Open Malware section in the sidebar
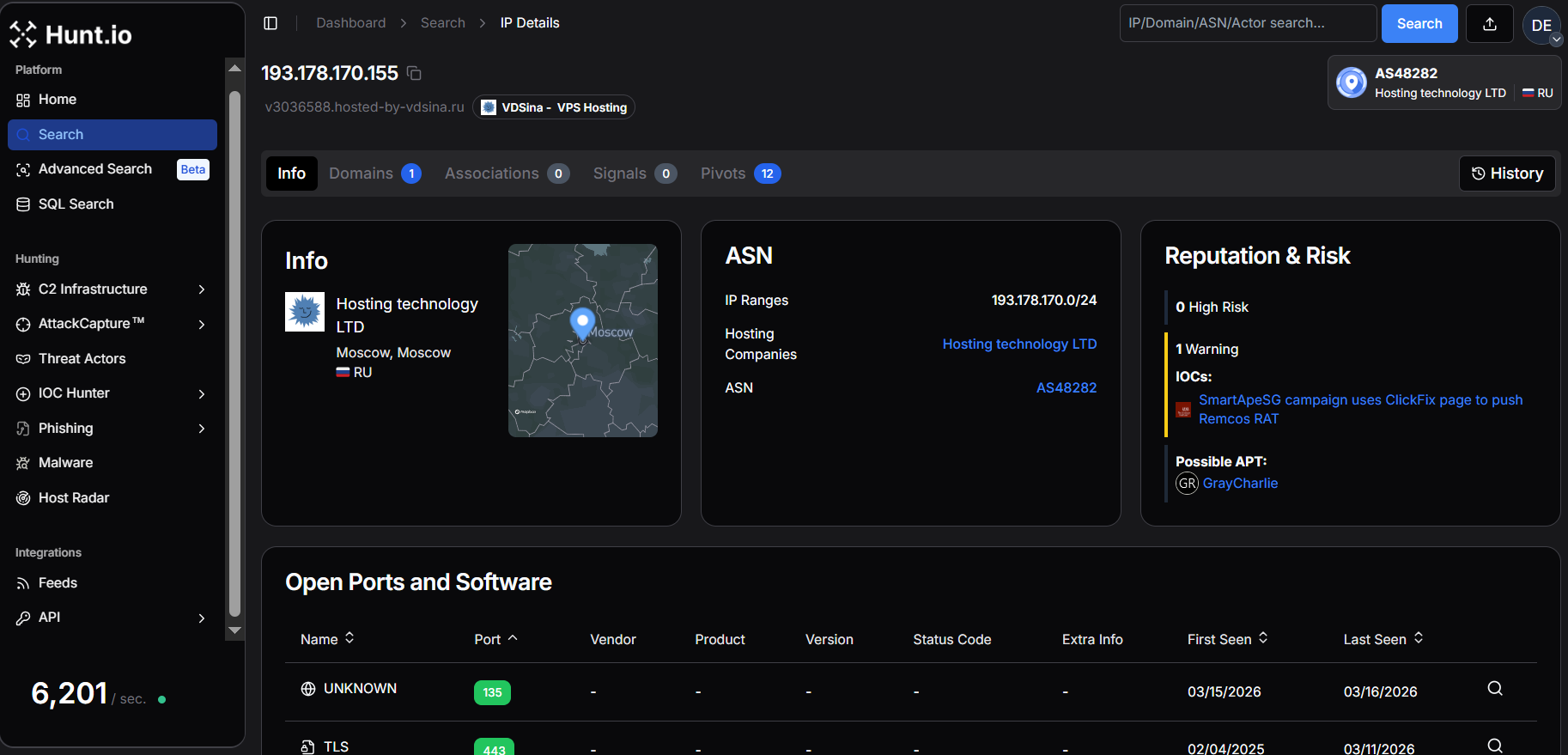 click(65, 463)
